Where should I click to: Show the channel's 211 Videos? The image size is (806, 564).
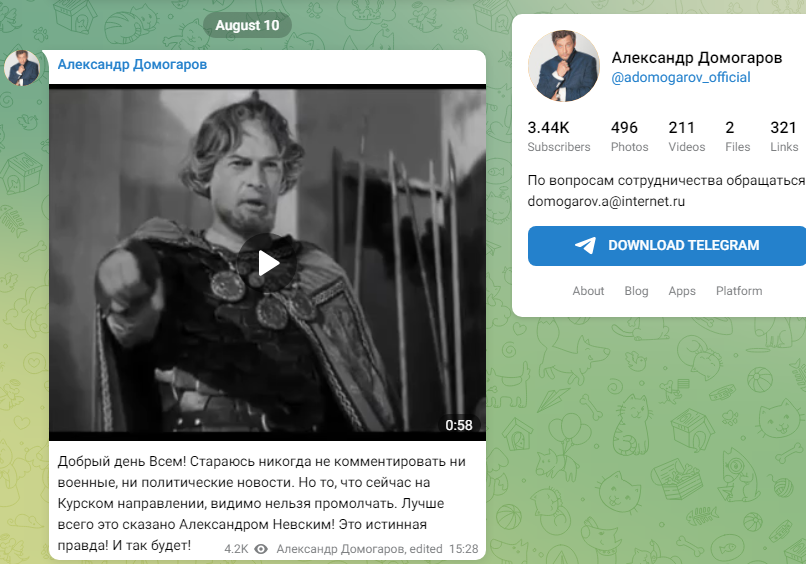[686, 136]
